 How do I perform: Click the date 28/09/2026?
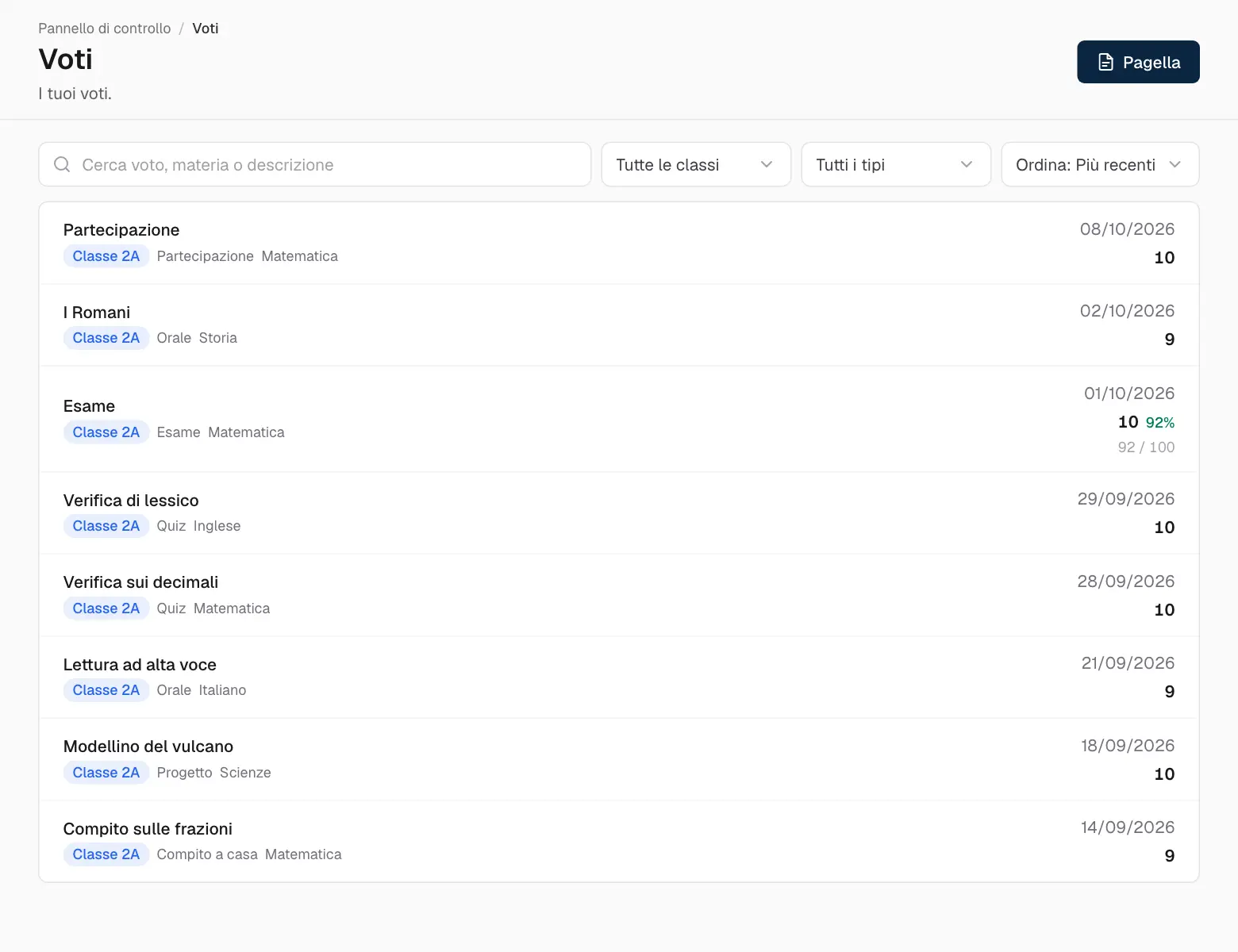[1126, 582]
